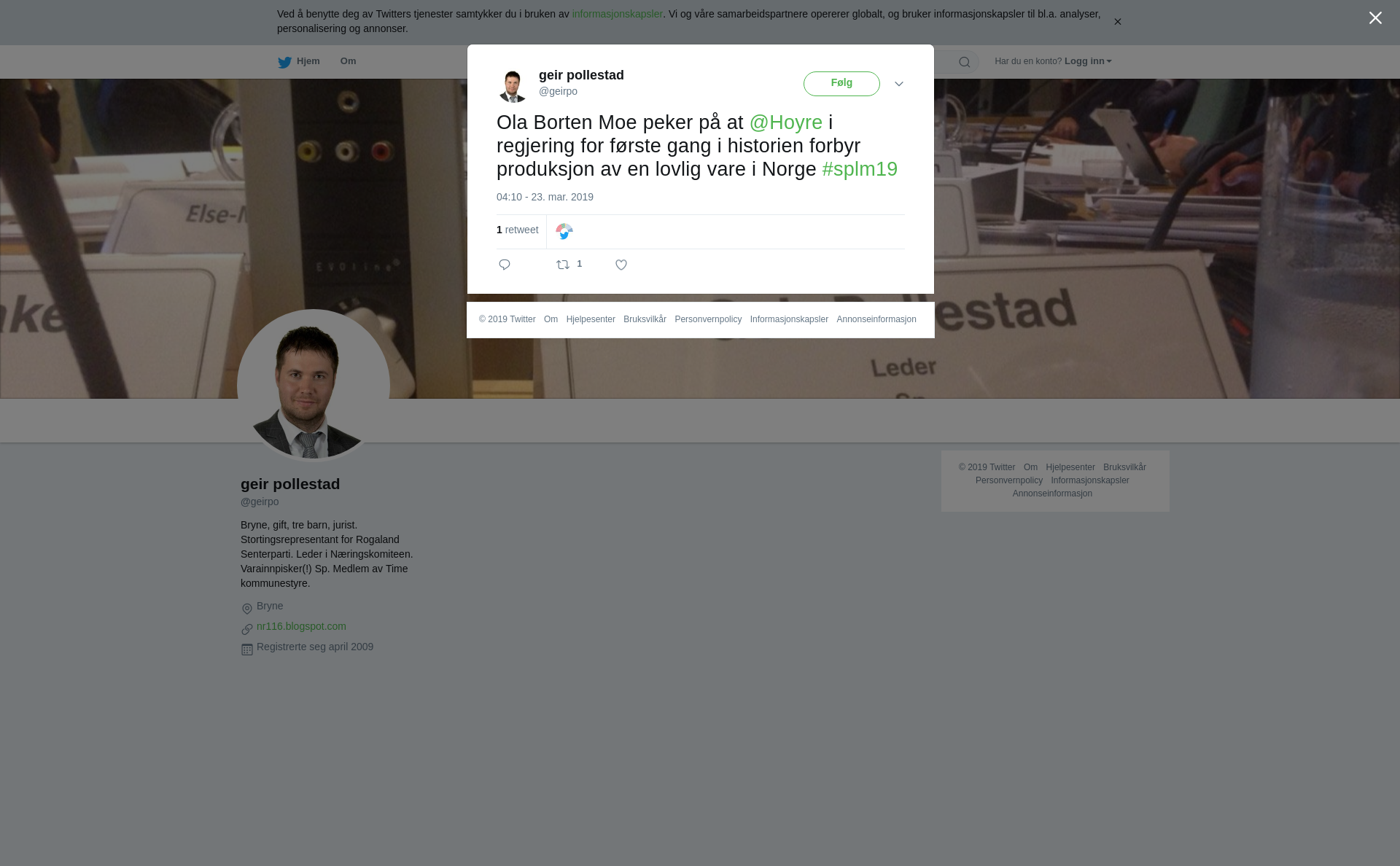Screen dimensions: 1400x866
Task: Click the search magnifier icon
Action: (965, 62)
